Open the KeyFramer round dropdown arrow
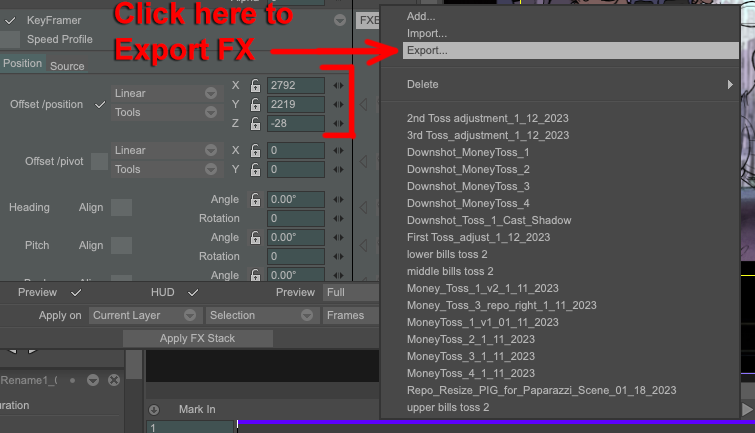 point(340,20)
